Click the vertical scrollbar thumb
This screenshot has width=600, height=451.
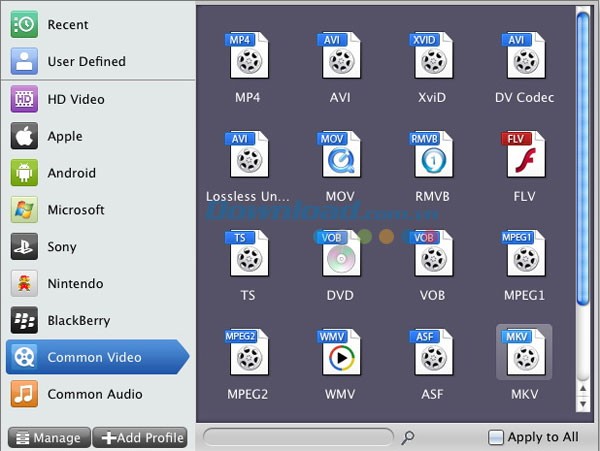[583, 159]
